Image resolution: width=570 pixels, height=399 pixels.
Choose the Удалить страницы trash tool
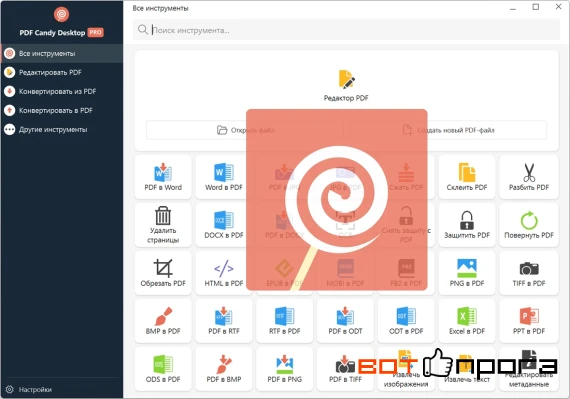tap(163, 225)
